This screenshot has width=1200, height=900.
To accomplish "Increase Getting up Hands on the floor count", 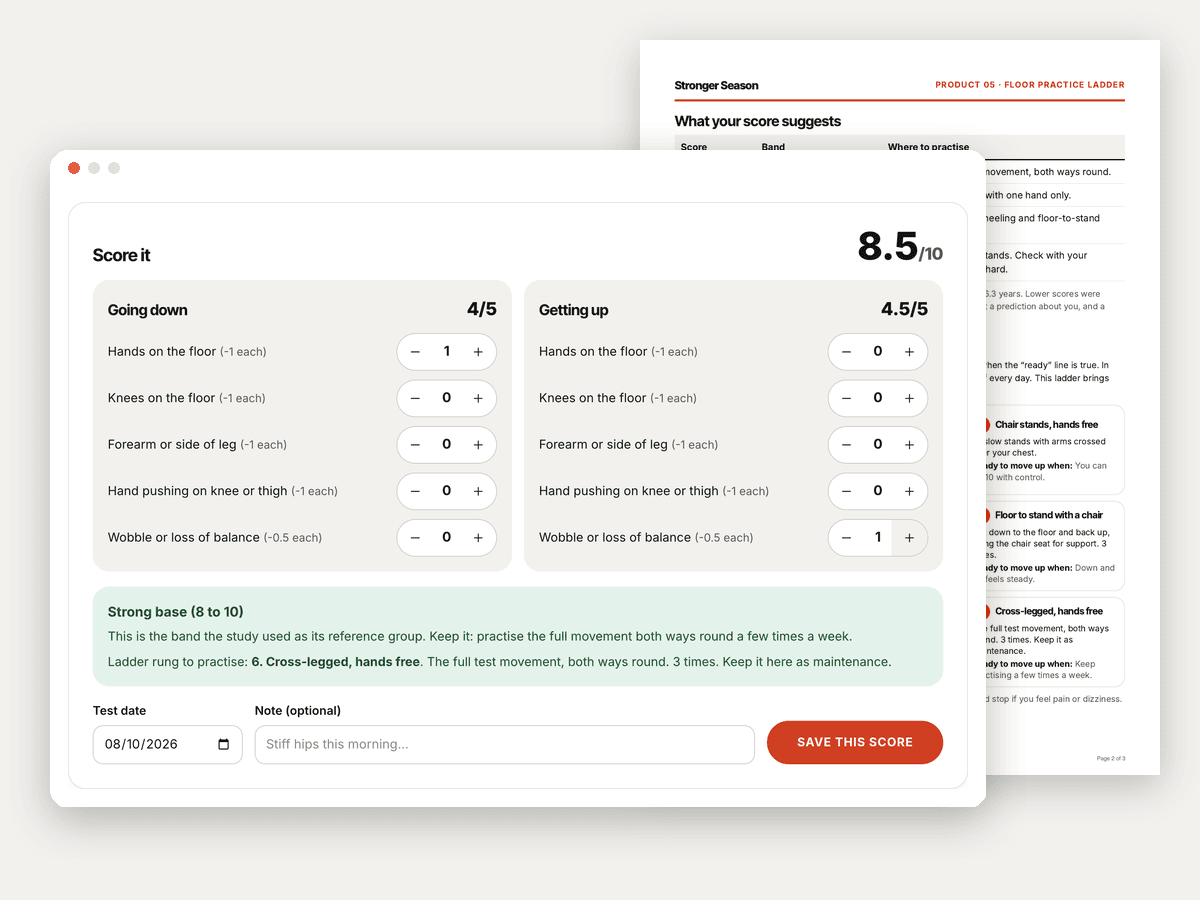I will click(x=909, y=352).
